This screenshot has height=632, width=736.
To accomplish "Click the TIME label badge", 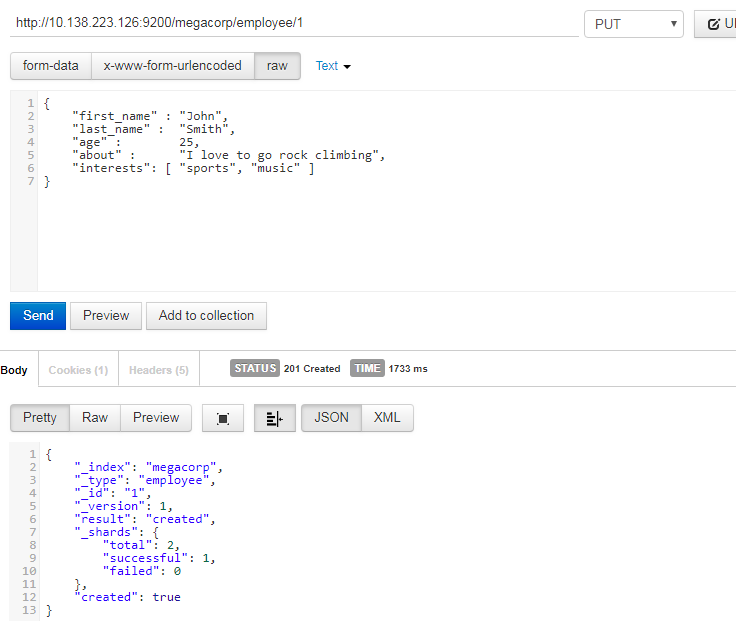I will (x=367, y=368).
